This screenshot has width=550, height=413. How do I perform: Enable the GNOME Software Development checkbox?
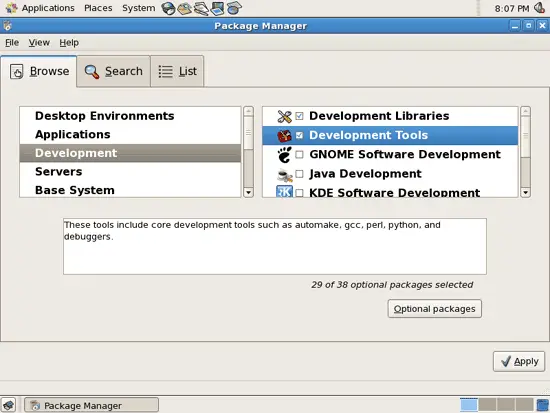click(x=299, y=154)
